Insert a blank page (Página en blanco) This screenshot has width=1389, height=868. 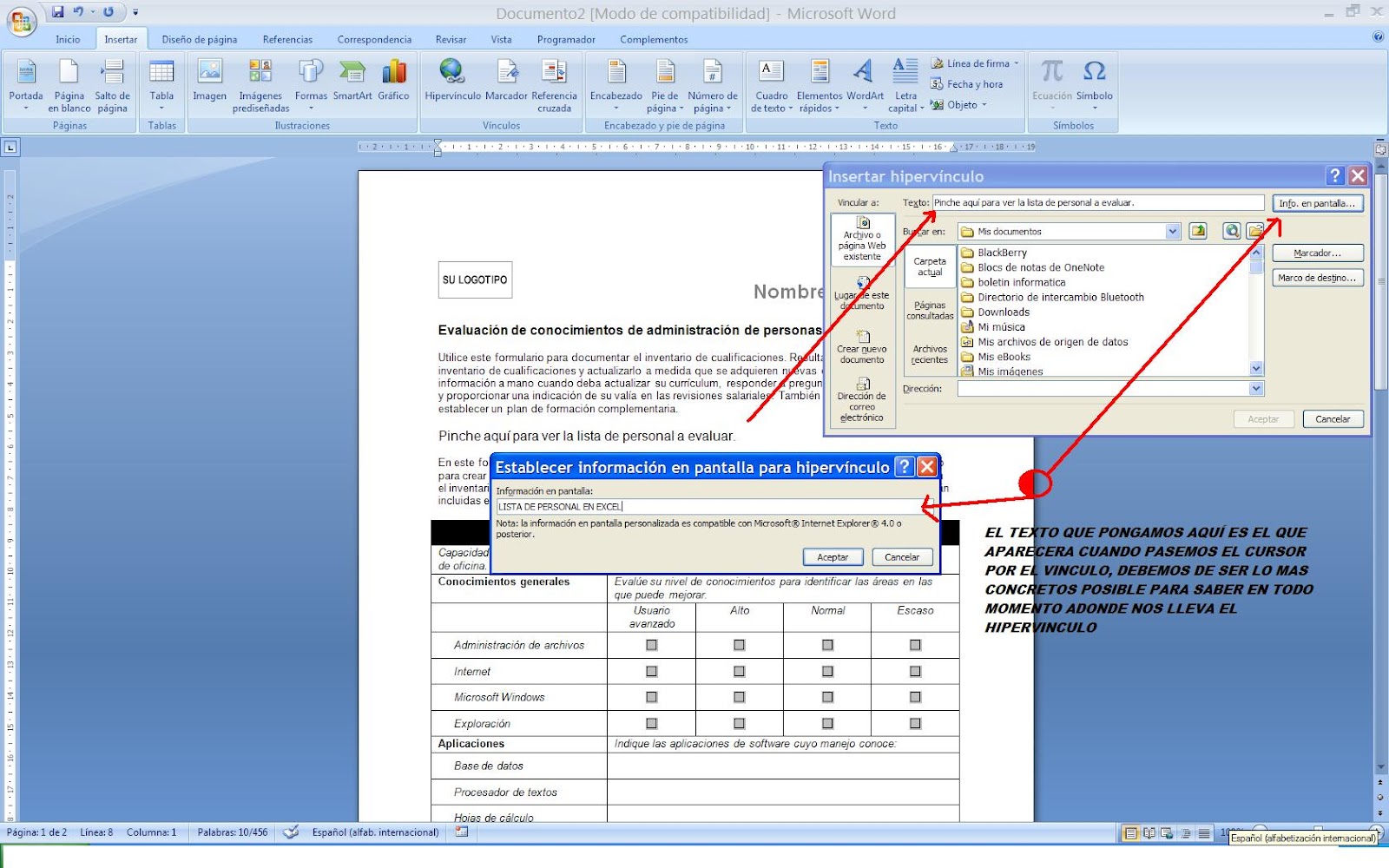pos(69,85)
